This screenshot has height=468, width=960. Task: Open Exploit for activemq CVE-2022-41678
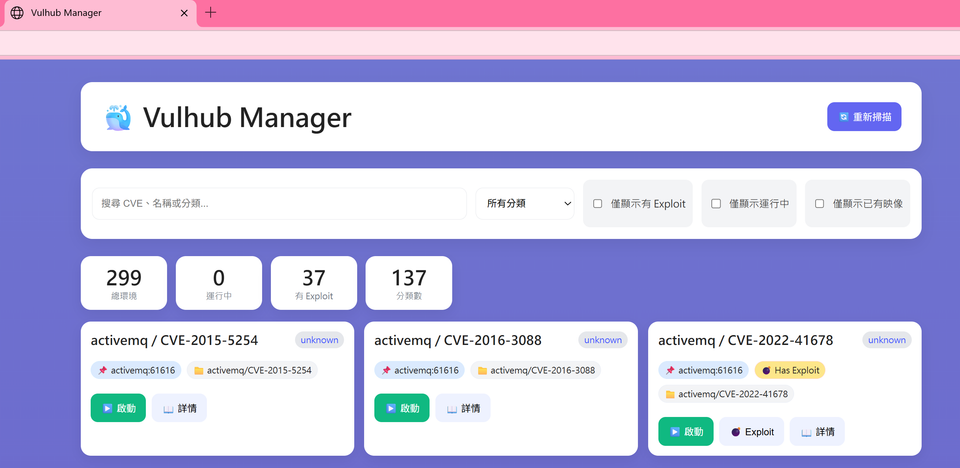(751, 432)
